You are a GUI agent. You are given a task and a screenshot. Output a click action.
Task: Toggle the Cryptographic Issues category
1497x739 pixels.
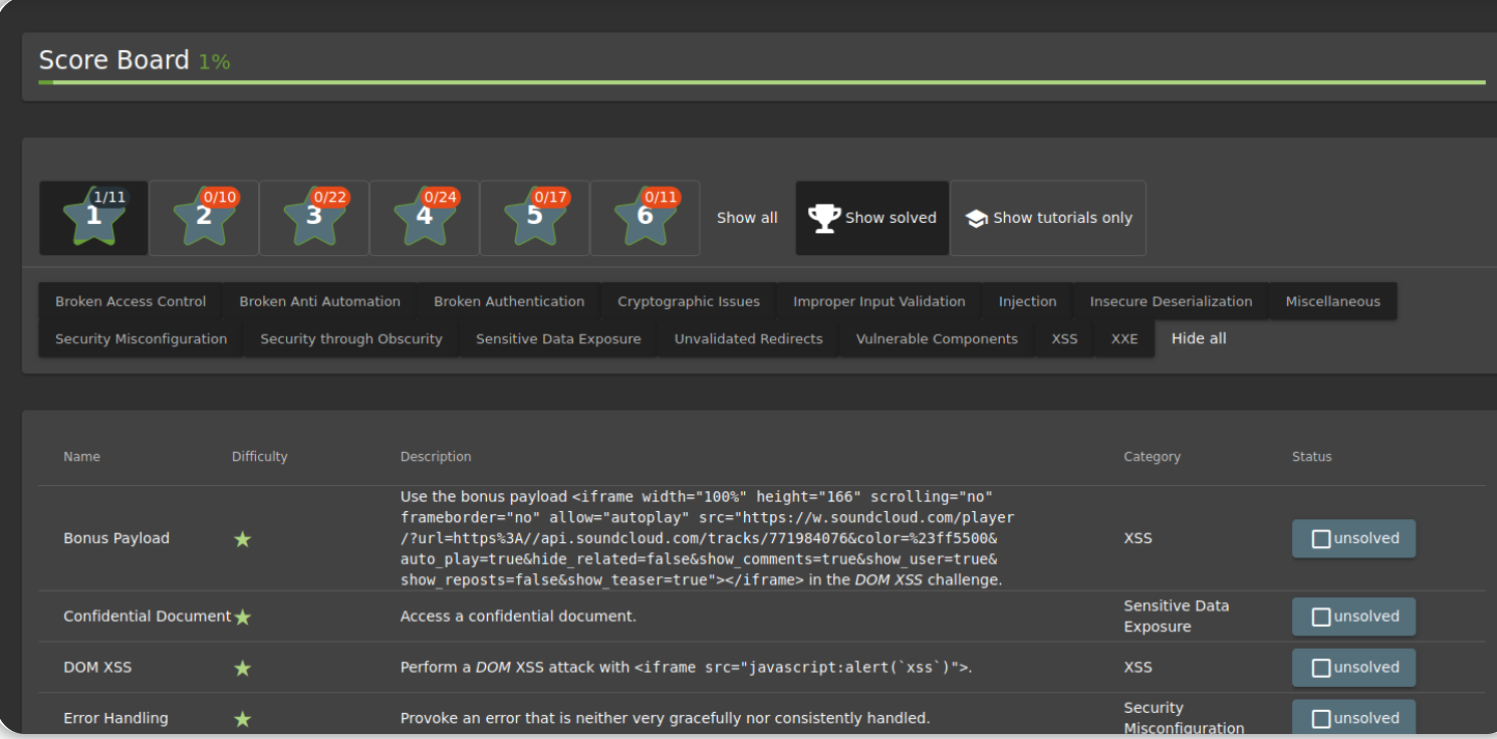[x=689, y=301]
